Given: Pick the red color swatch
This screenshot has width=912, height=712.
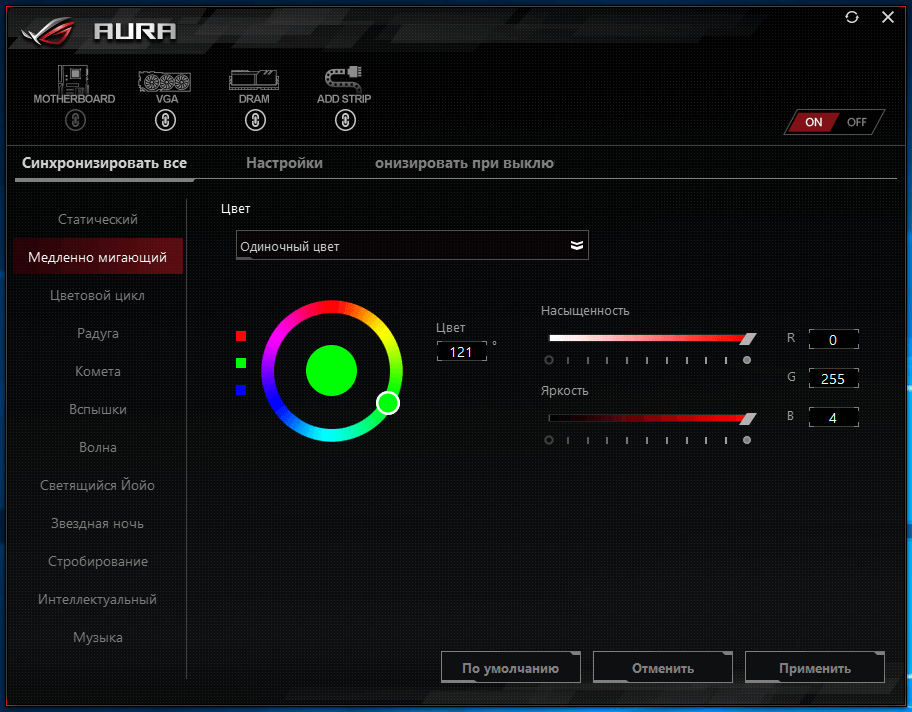Looking at the screenshot, I should pos(241,336).
